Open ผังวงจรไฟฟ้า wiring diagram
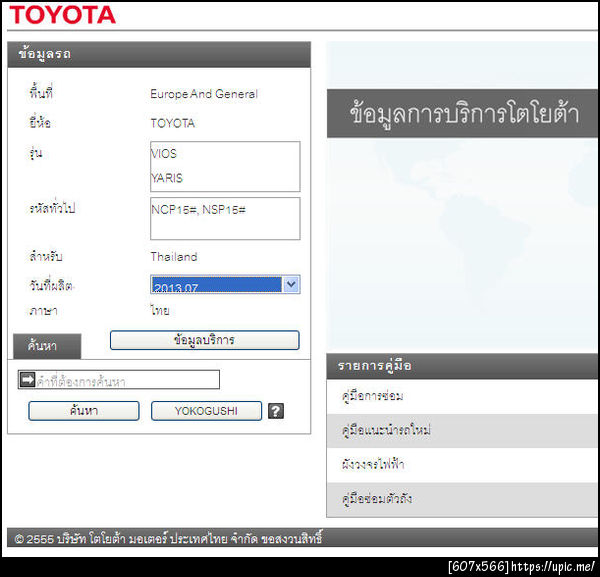The height and width of the screenshot is (577, 600). [462, 465]
